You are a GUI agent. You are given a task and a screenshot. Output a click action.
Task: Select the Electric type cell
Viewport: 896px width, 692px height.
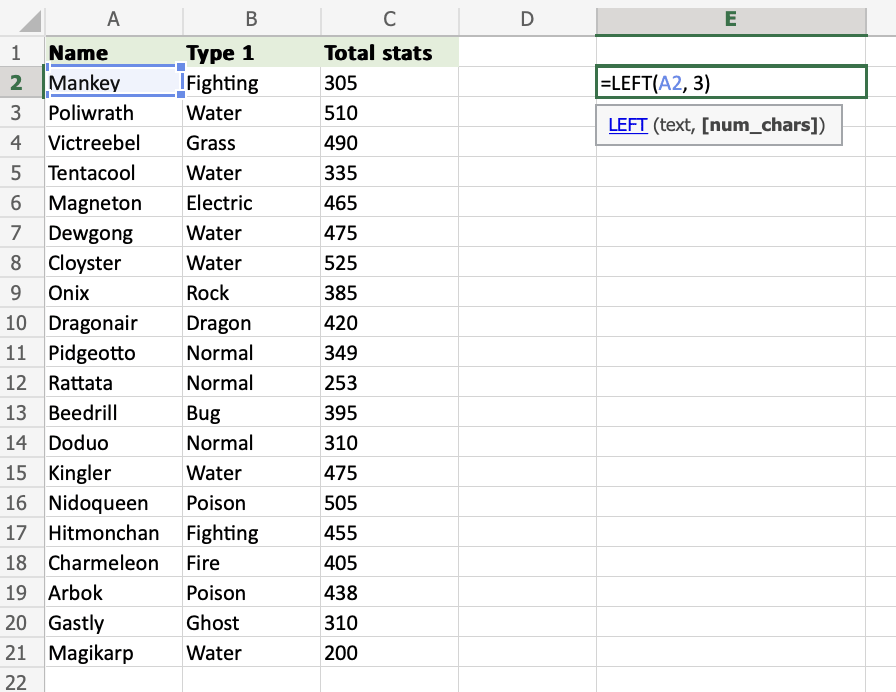pyautogui.click(x=251, y=203)
